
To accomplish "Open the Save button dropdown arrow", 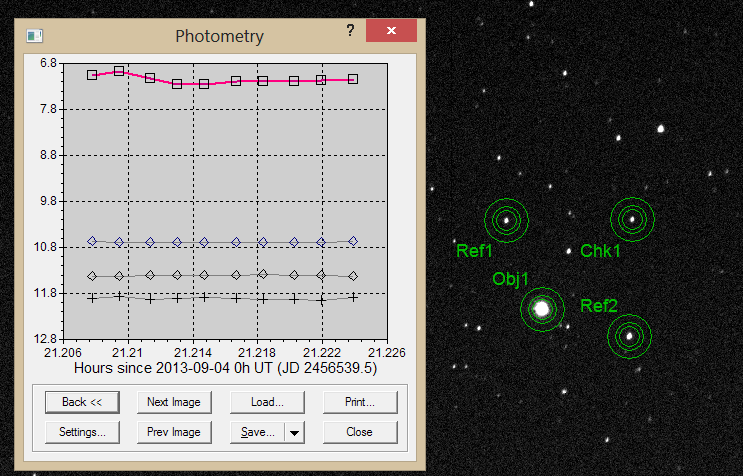I will (293, 433).
